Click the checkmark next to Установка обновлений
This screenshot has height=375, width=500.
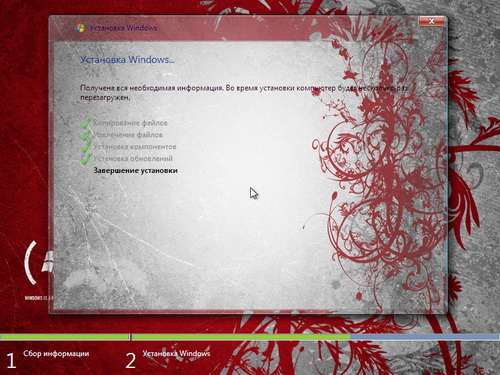(86, 159)
